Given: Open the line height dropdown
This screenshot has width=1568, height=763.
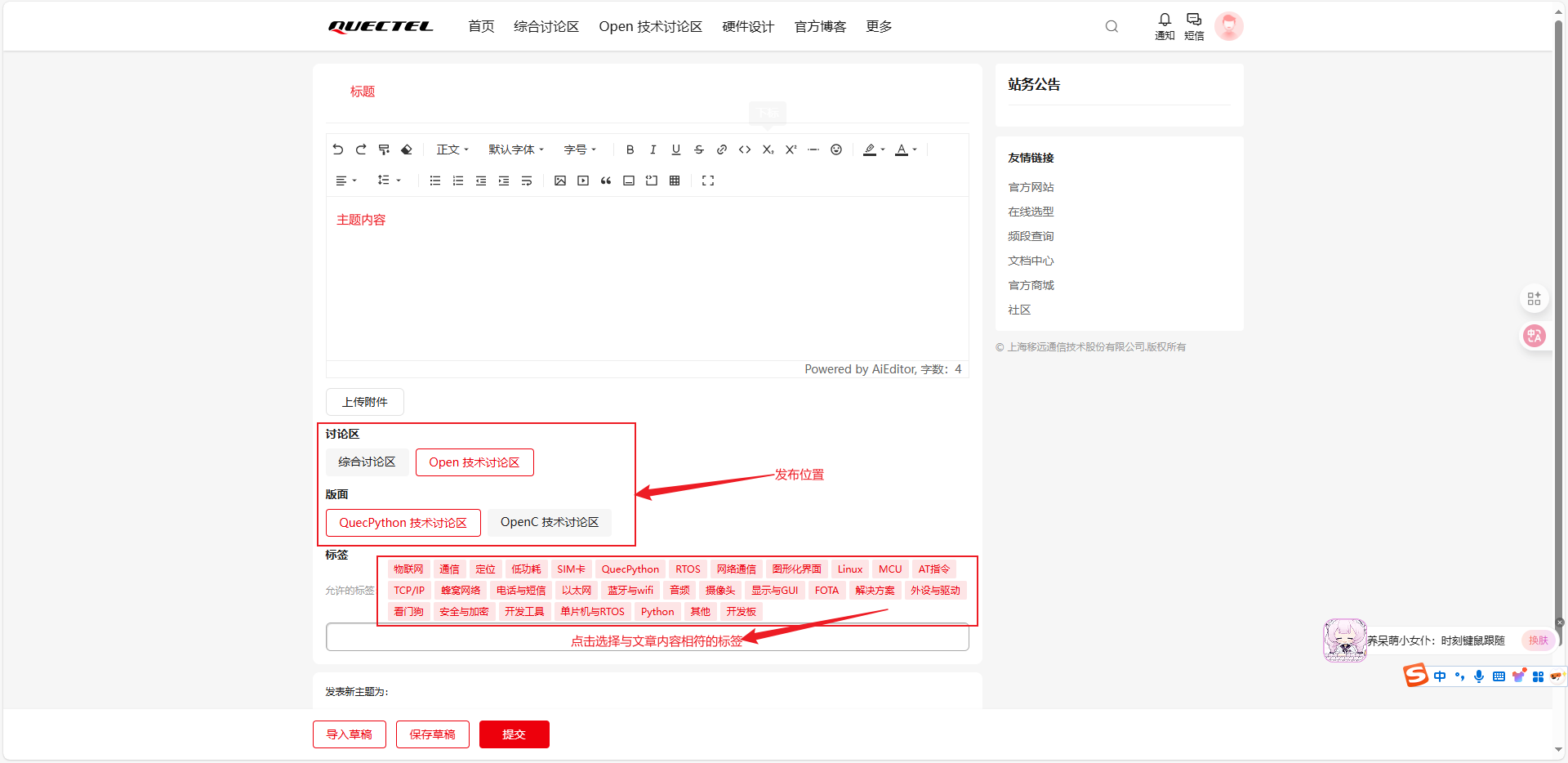Looking at the screenshot, I should pyautogui.click(x=389, y=181).
